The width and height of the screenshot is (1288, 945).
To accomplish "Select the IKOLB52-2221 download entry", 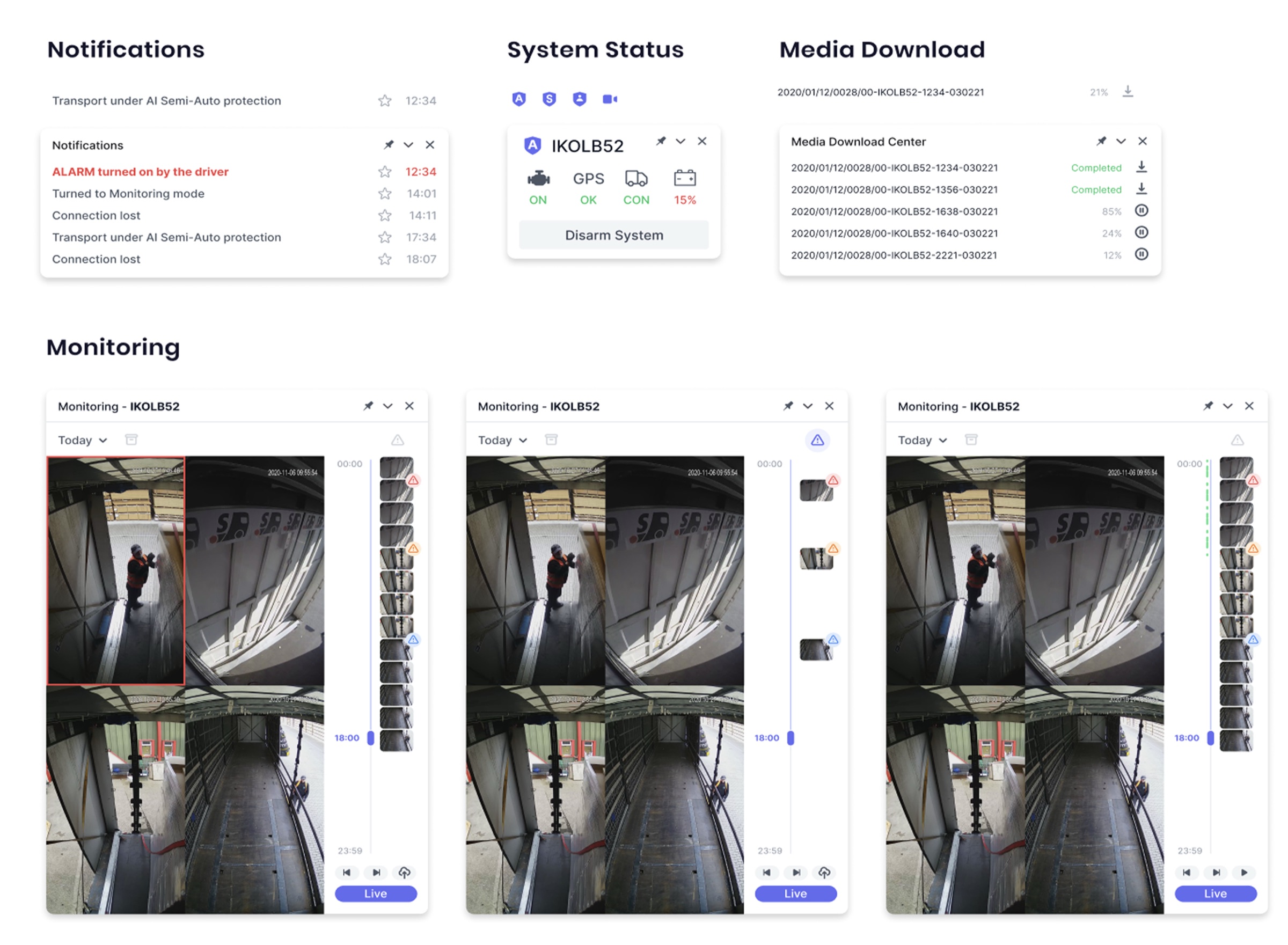I will (x=894, y=255).
